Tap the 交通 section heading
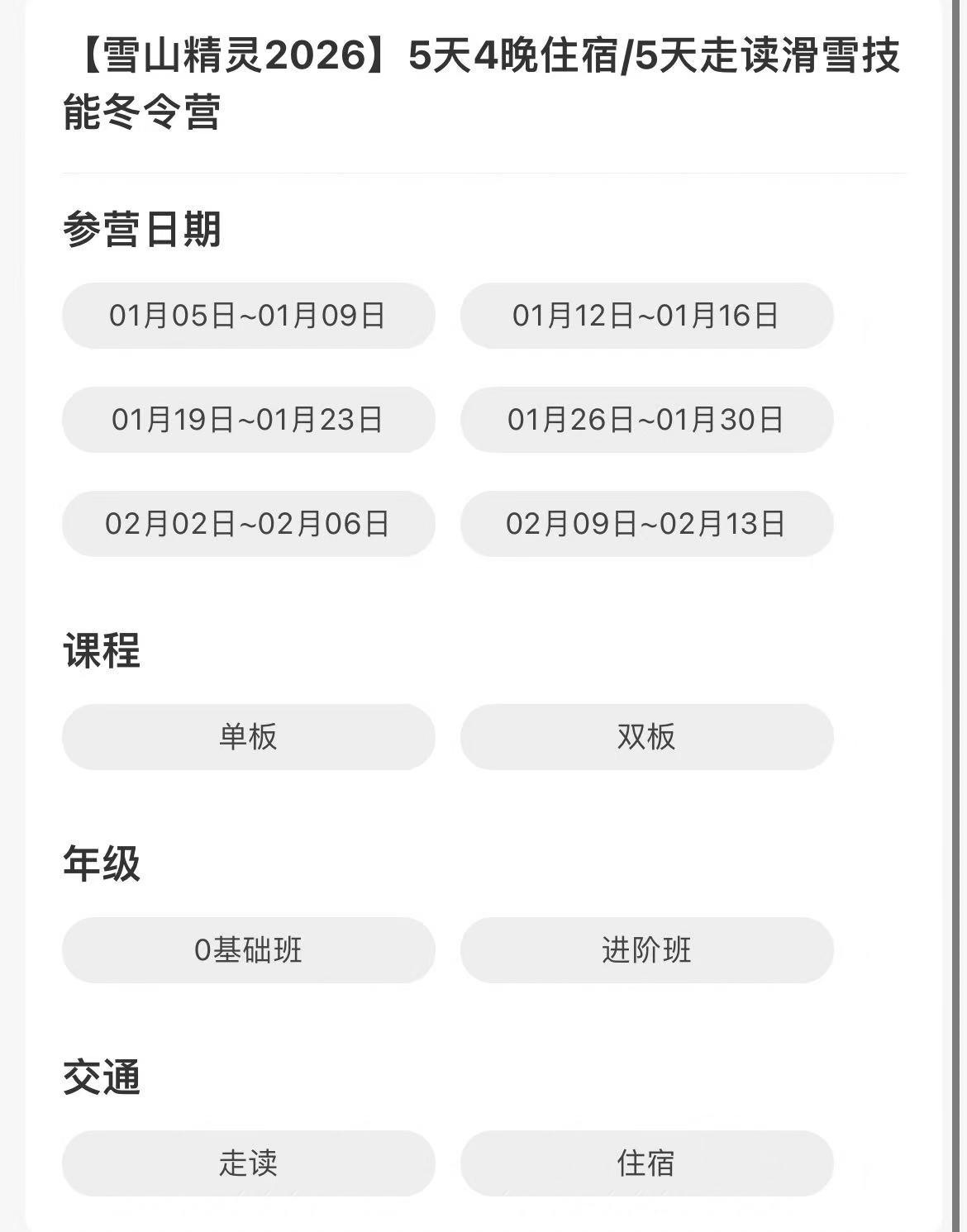Image resolution: width=967 pixels, height=1232 pixels. pos(102,1077)
